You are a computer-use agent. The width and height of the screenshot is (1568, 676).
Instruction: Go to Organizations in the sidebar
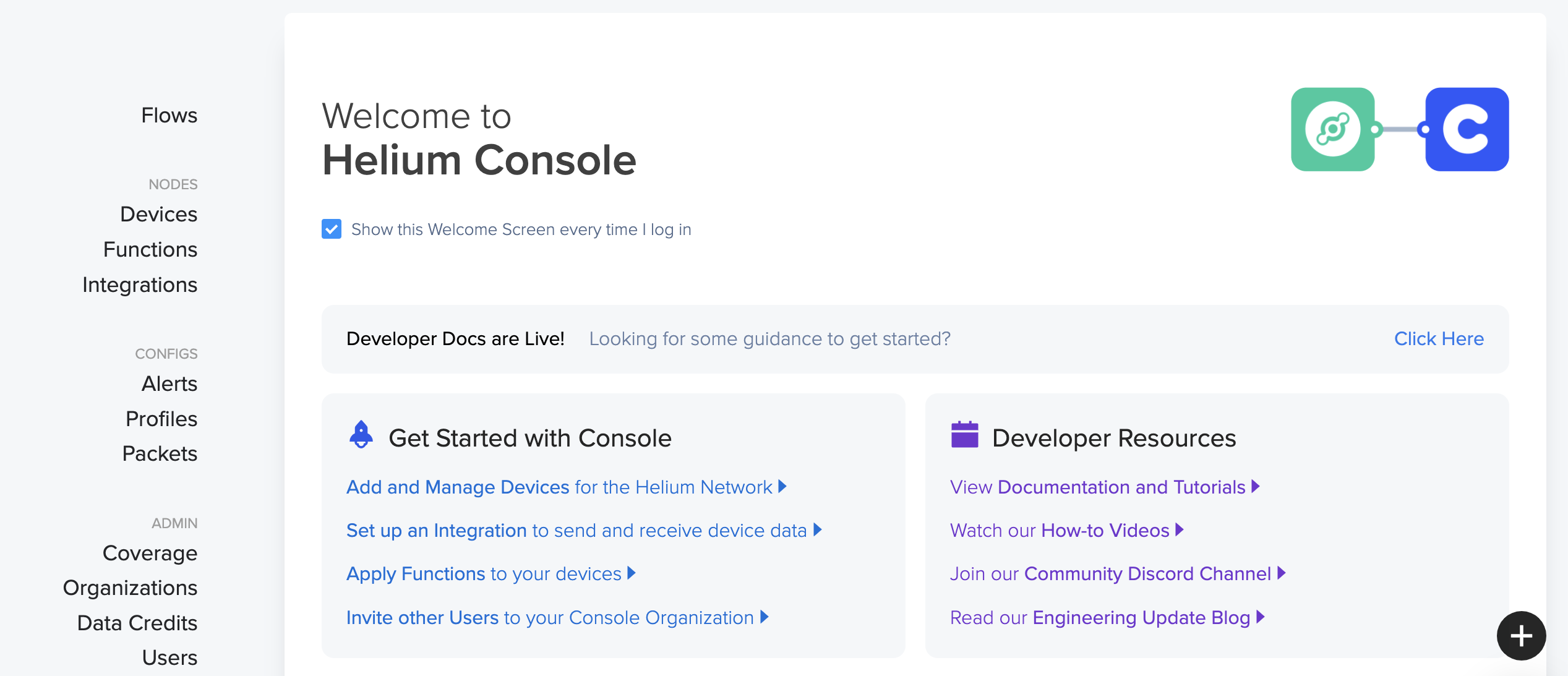(x=130, y=588)
